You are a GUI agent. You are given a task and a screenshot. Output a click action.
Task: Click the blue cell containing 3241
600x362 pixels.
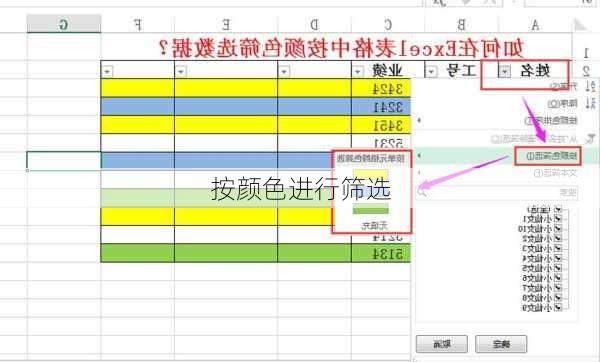[x=381, y=107]
